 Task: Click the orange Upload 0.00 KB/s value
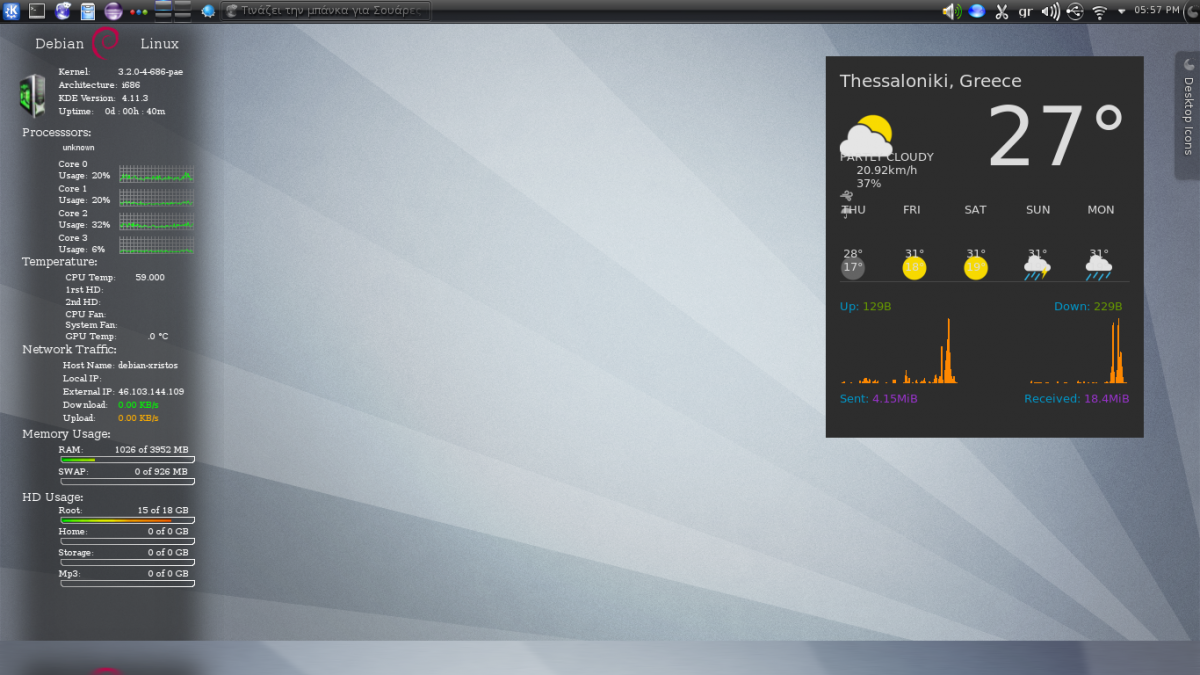click(x=138, y=418)
